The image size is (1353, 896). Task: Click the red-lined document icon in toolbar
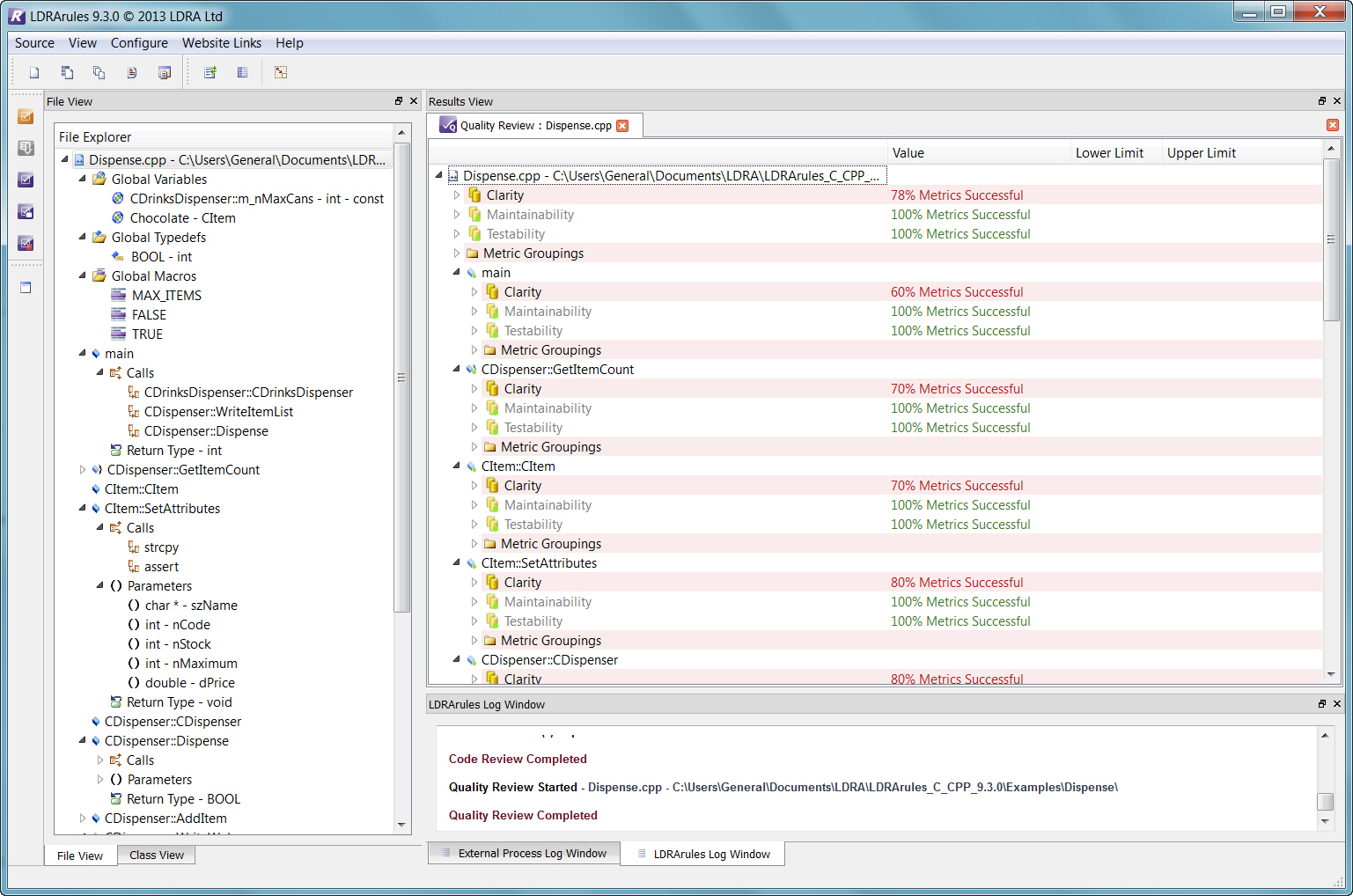(132, 73)
